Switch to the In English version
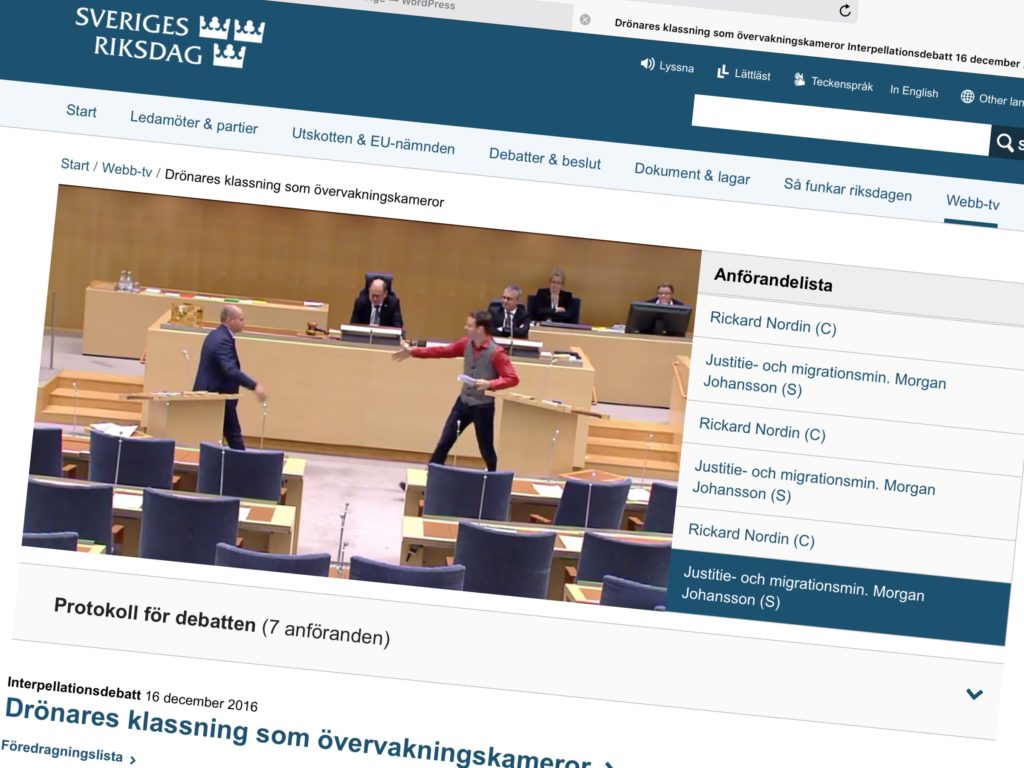The width and height of the screenshot is (1024, 768). [x=914, y=91]
